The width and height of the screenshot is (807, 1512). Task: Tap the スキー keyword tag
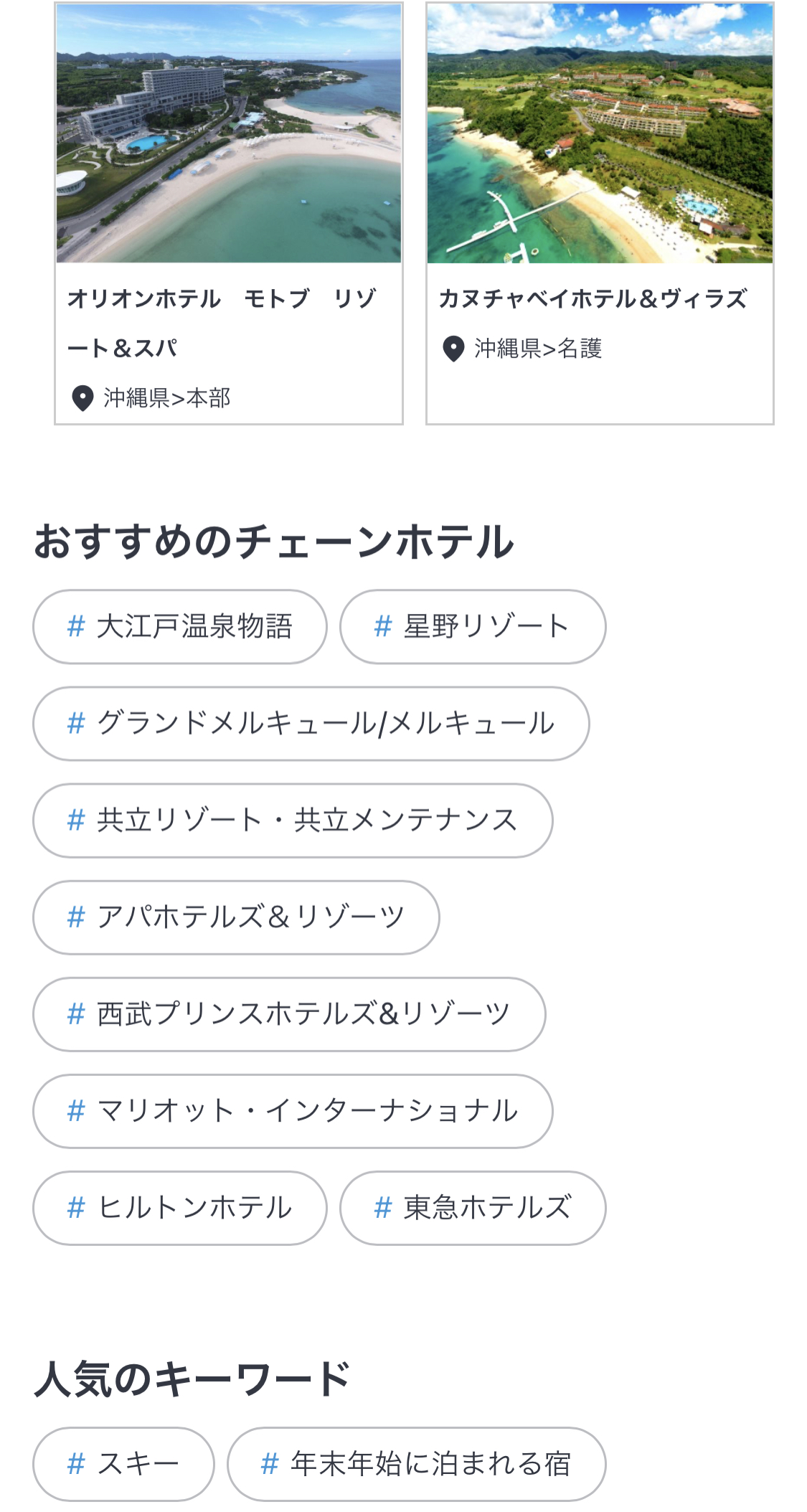click(123, 1464)
